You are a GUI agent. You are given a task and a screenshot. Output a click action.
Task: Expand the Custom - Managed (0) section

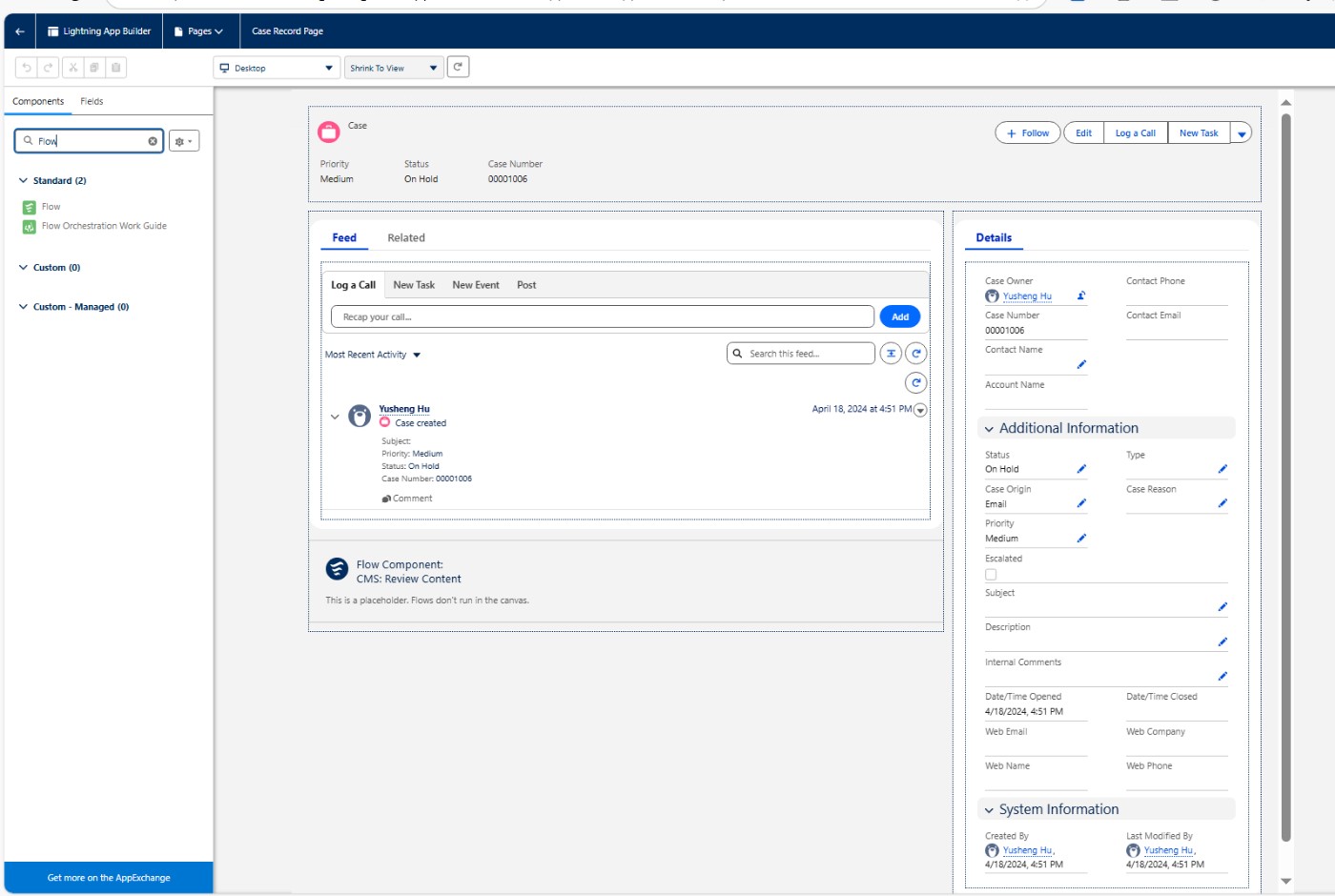(23, 307)
